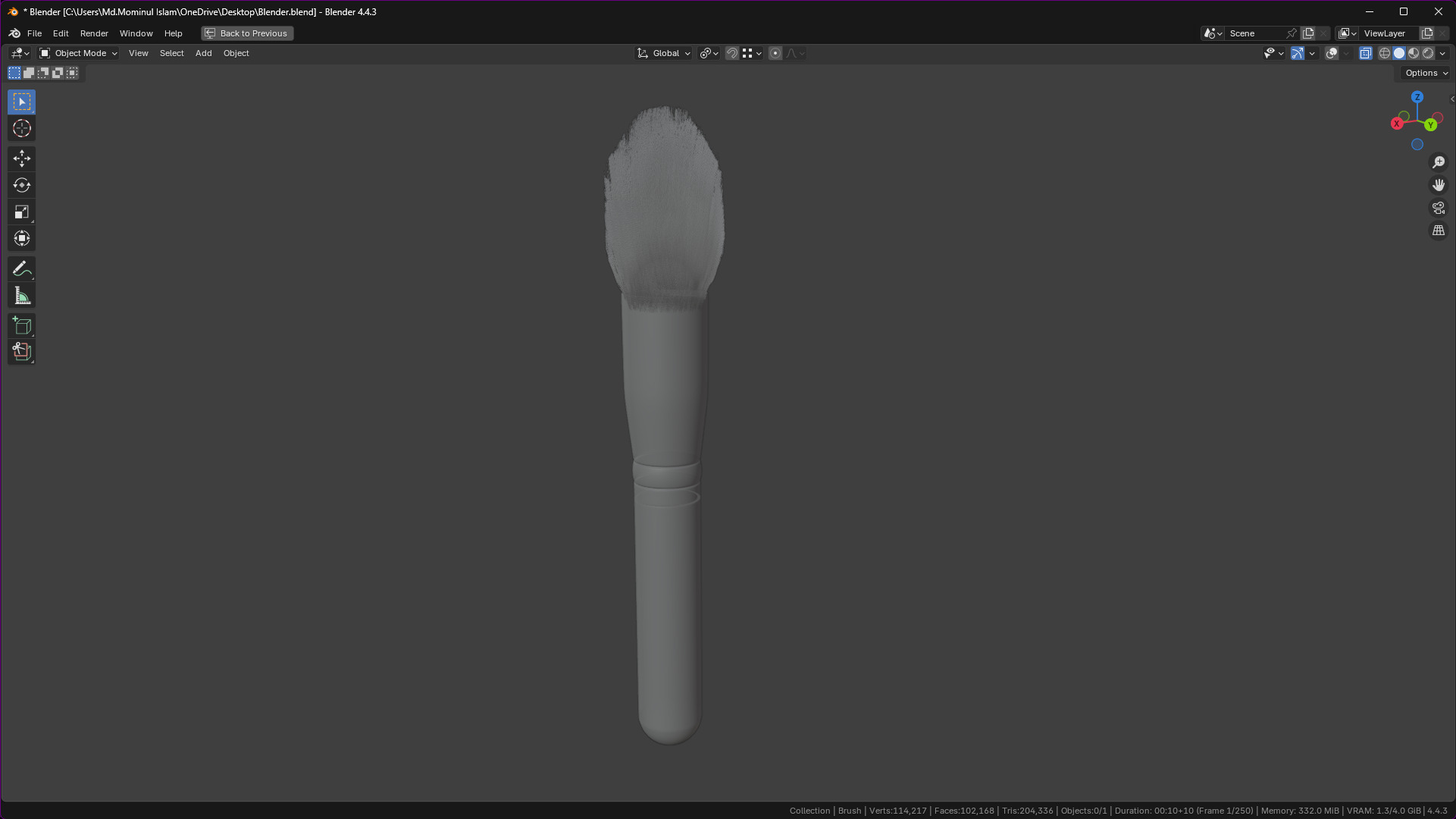Click the green Y axis gizmo handle
The width and height of the screenshot is (1456, 819).
[x=1430, y=125]
